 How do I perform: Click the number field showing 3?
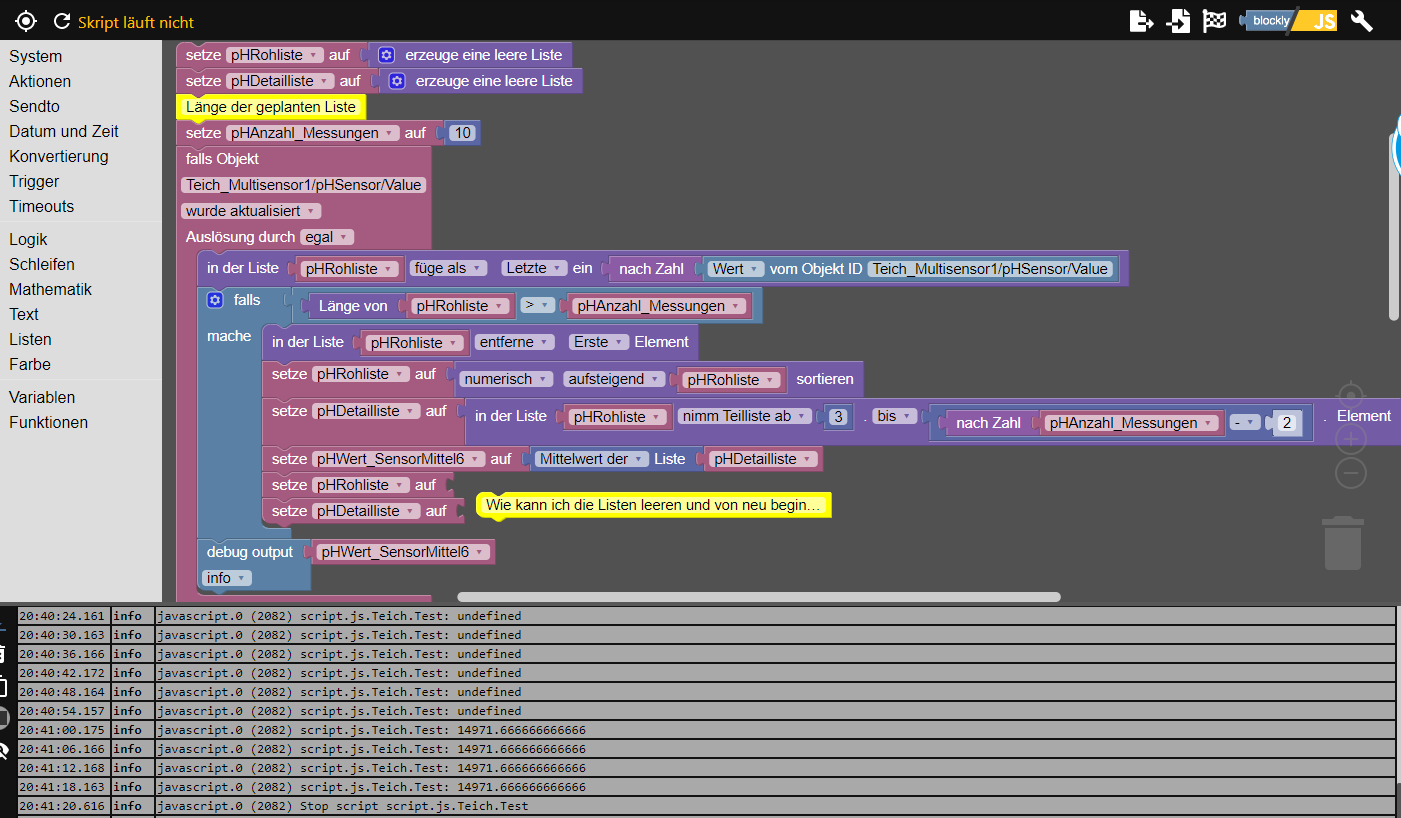838,416
